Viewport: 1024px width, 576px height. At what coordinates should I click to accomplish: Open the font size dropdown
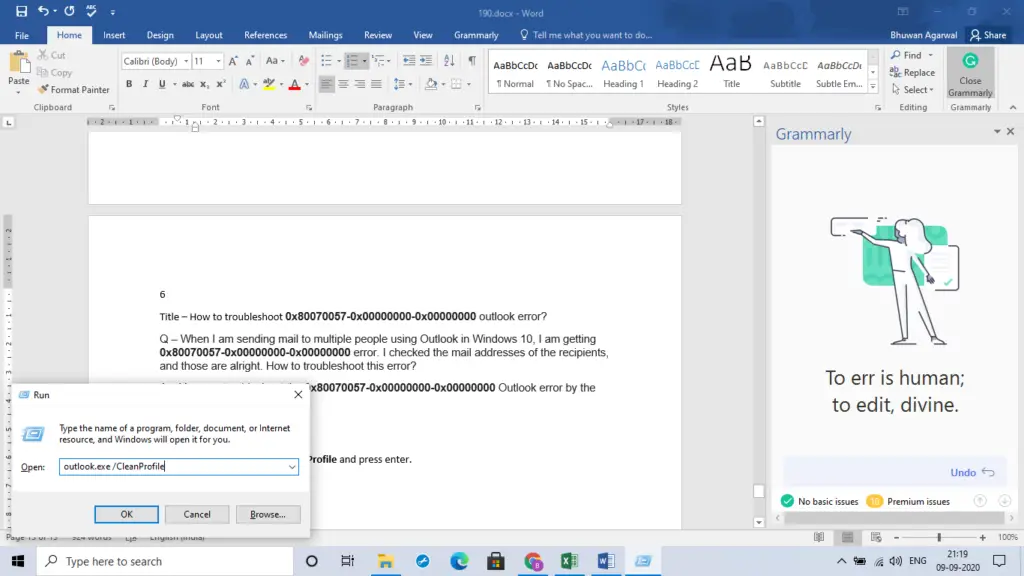(x=218, y=61)
